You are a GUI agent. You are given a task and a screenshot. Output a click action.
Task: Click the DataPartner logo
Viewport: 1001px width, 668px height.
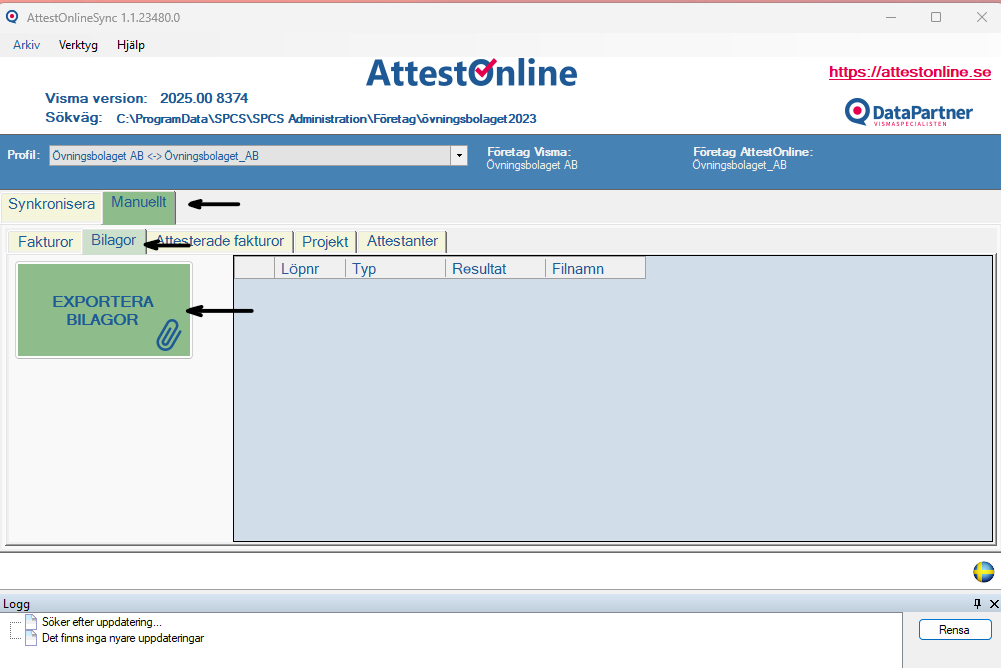coord(908,112)
